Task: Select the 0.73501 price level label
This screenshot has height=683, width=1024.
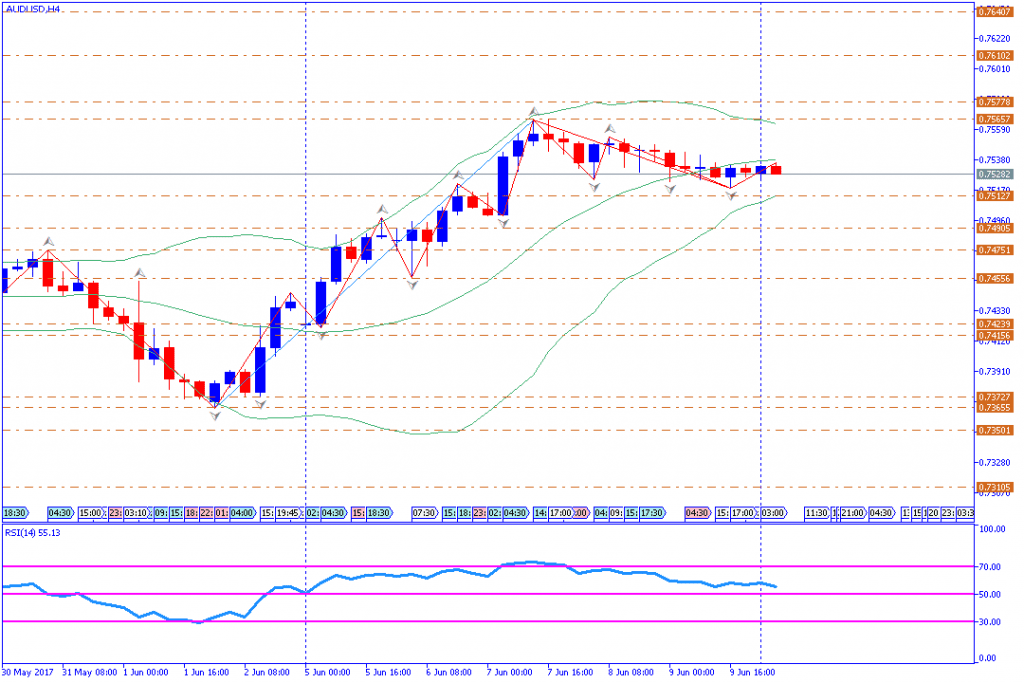Action: pos(992,430)
